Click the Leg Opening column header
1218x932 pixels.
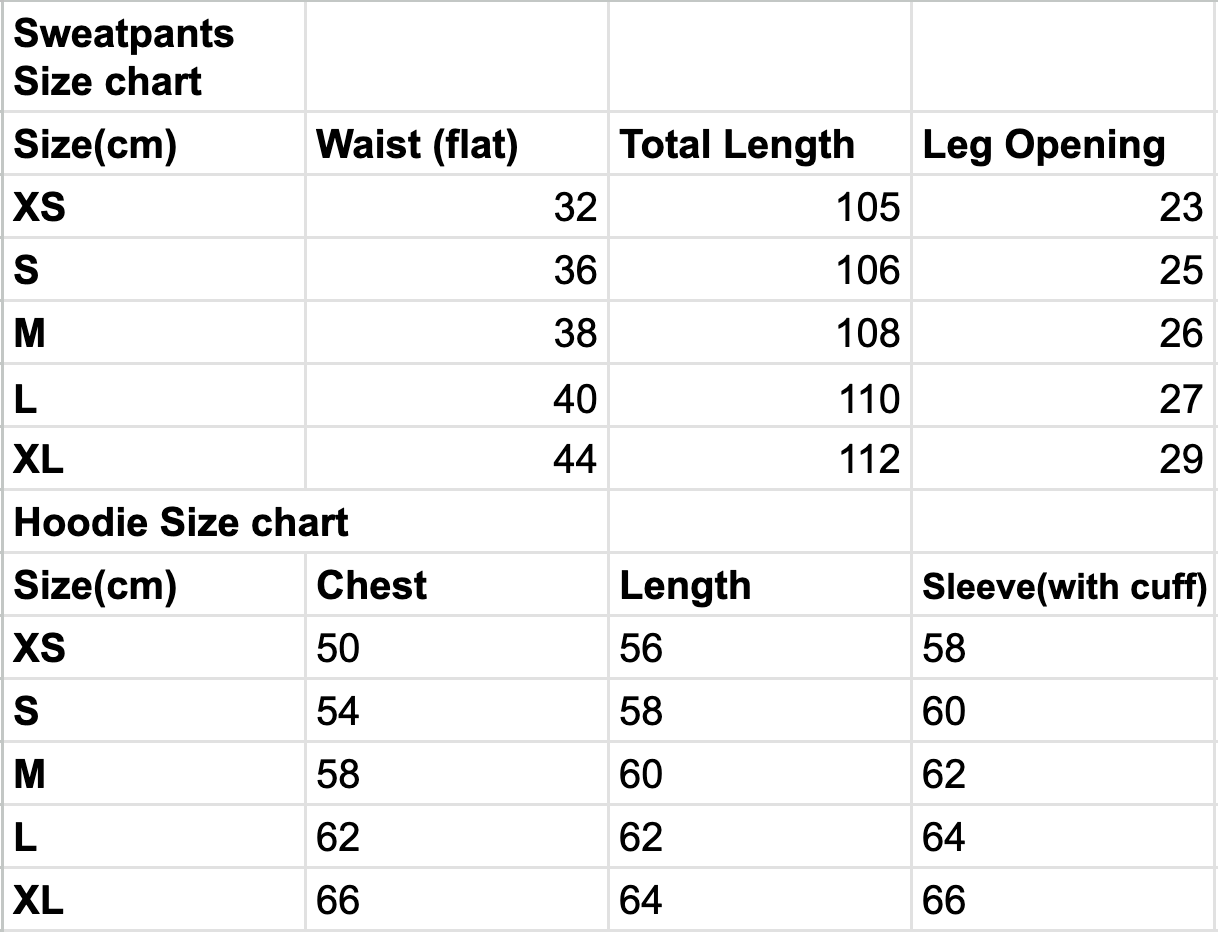(x=1043, y=145)
